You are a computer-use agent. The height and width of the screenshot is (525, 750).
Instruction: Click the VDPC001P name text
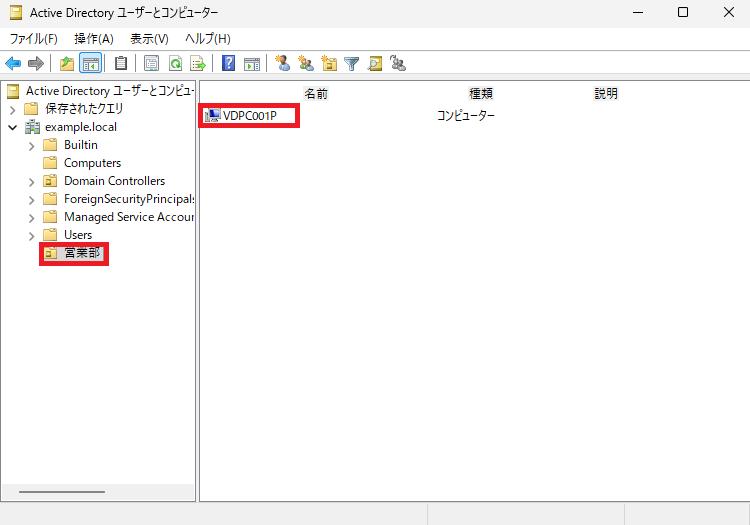click(x=250, y=116)
